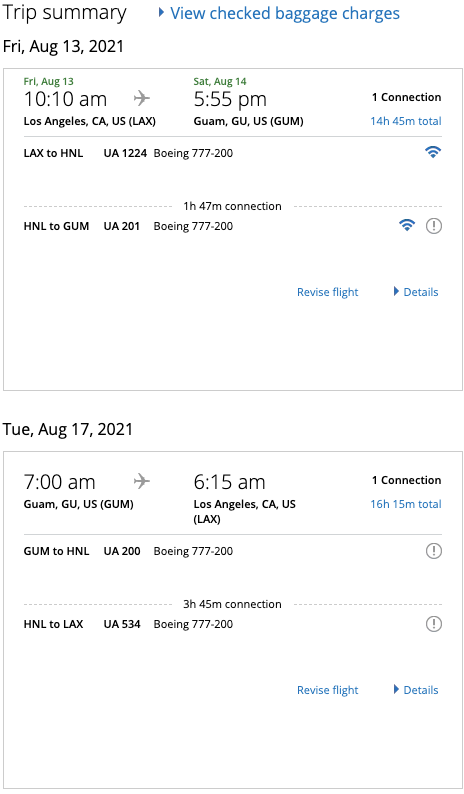The image size is (464, 794).
Task: Click the airplane icon on return flight
Action: pyautogui.click(x=142, y=481)
